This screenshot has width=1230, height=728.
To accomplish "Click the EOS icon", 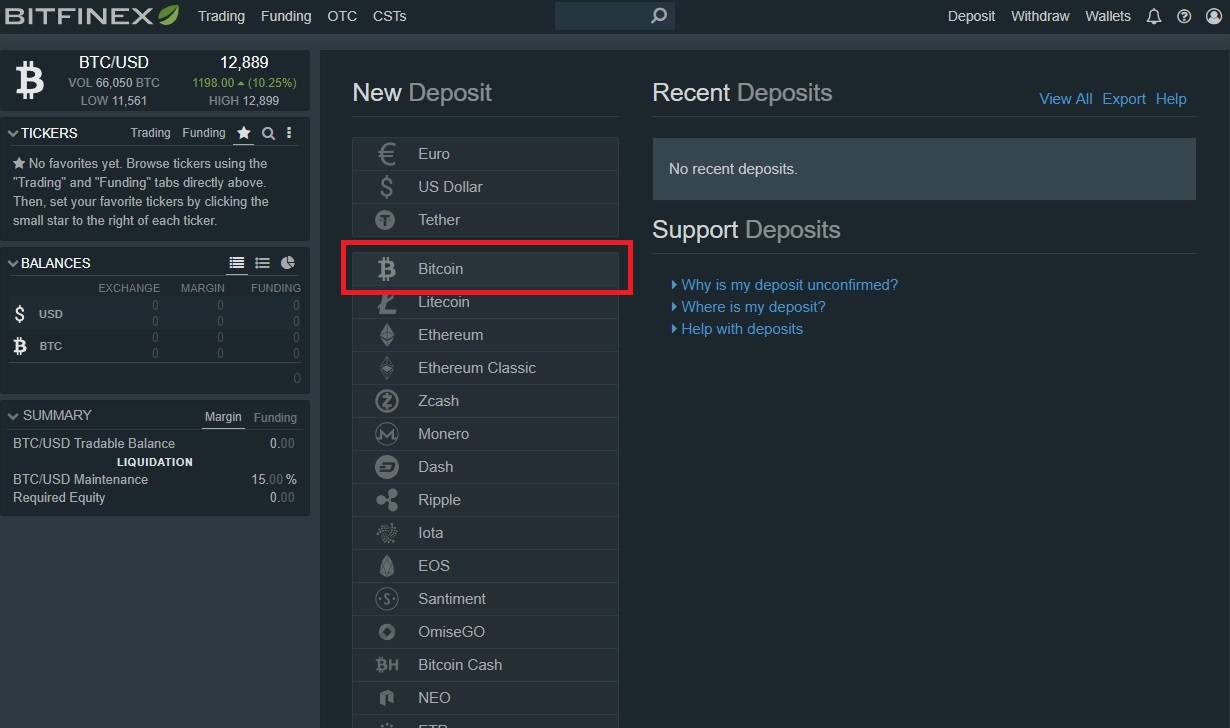I will click(x=386, y=566).
